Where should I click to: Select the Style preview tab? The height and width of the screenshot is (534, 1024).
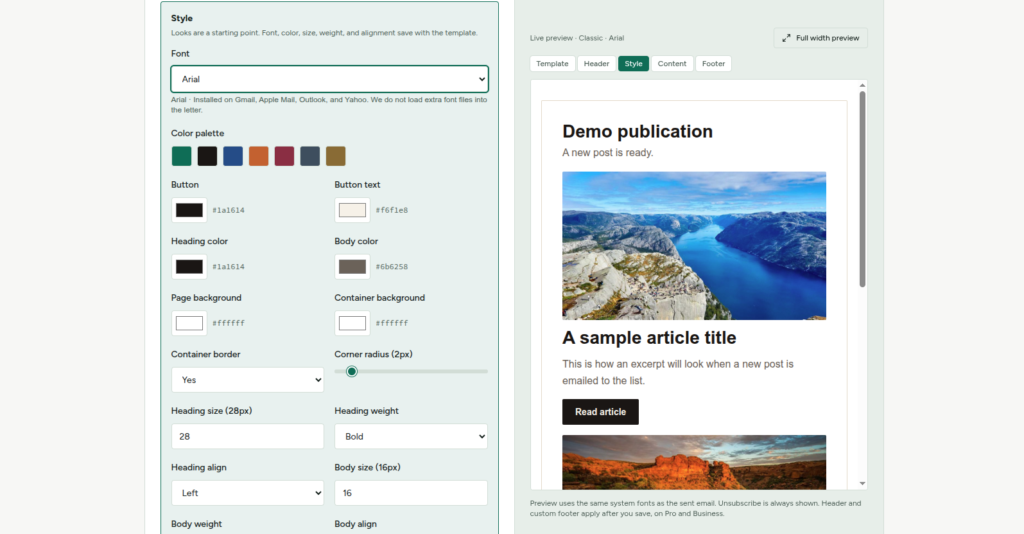(633, 63)
